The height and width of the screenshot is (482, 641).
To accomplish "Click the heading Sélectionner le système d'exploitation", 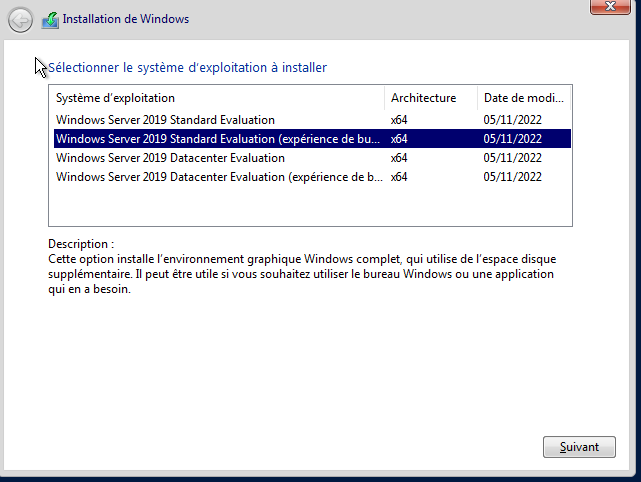I will (x=188, y=68).
